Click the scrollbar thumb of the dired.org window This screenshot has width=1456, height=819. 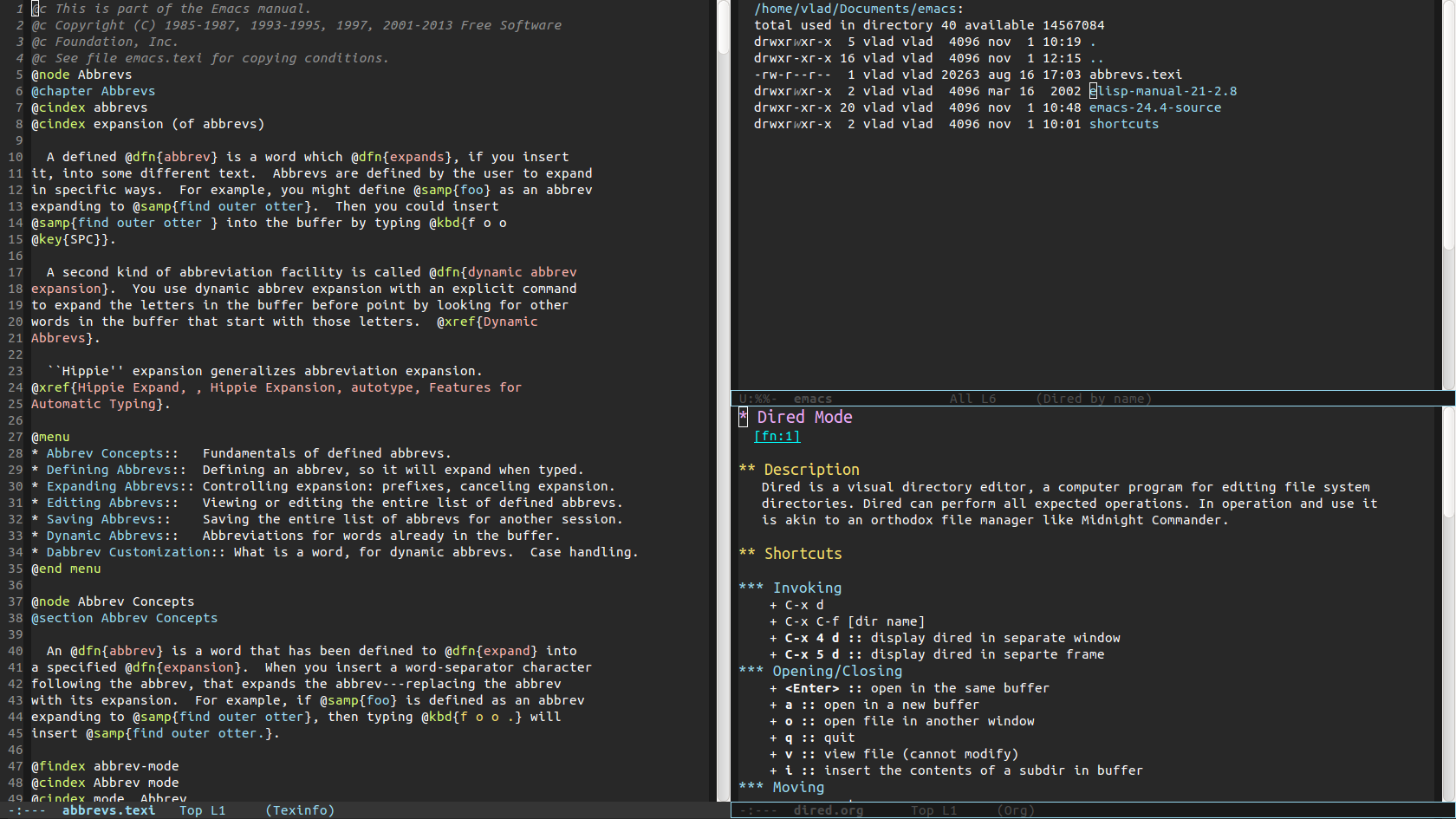[x=1448, y=461]
